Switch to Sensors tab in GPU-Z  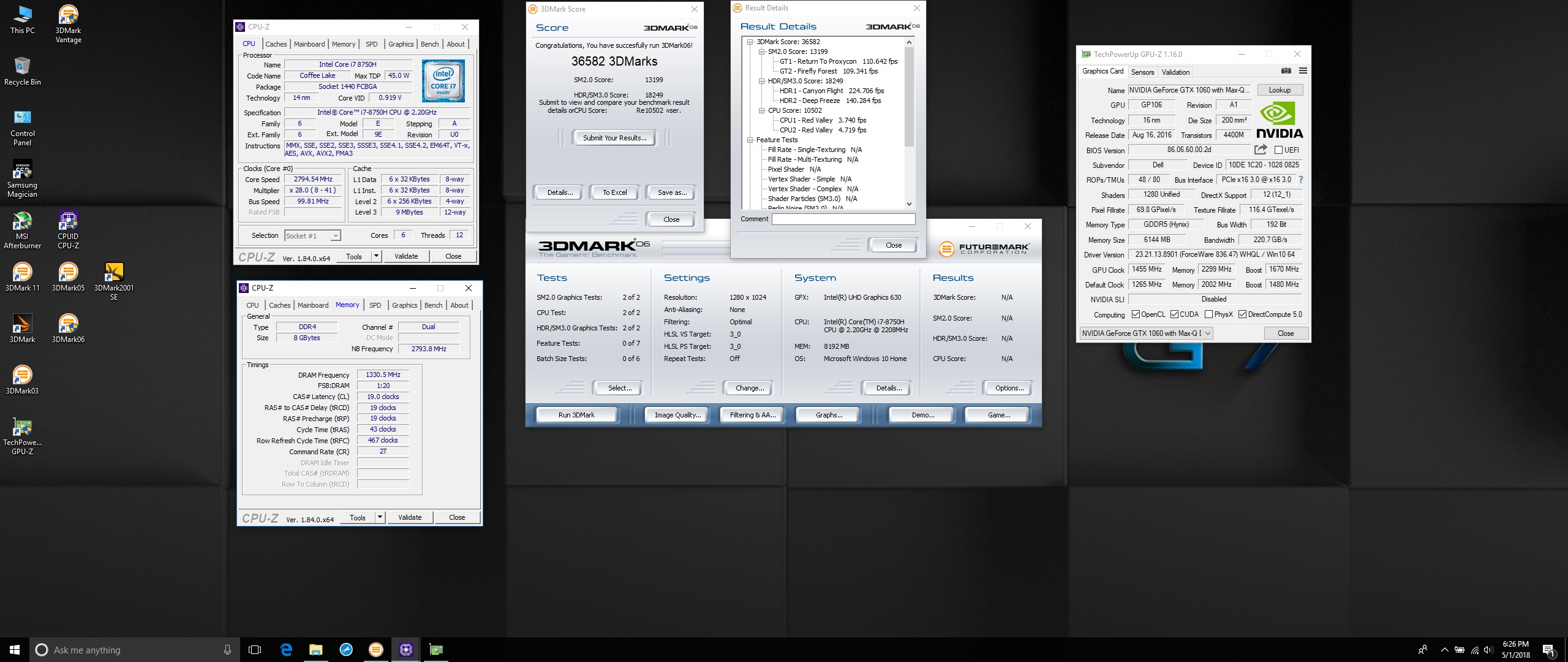click(x=1142, y=72)
